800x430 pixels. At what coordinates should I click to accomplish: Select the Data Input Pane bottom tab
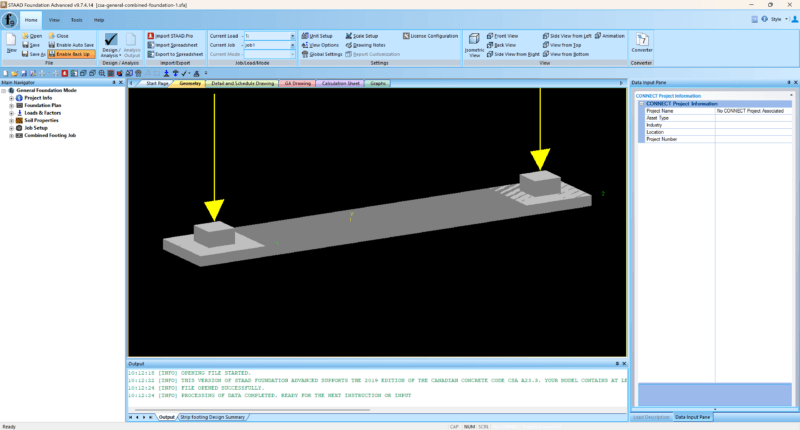pyautogui.click(x=692, y=417)
